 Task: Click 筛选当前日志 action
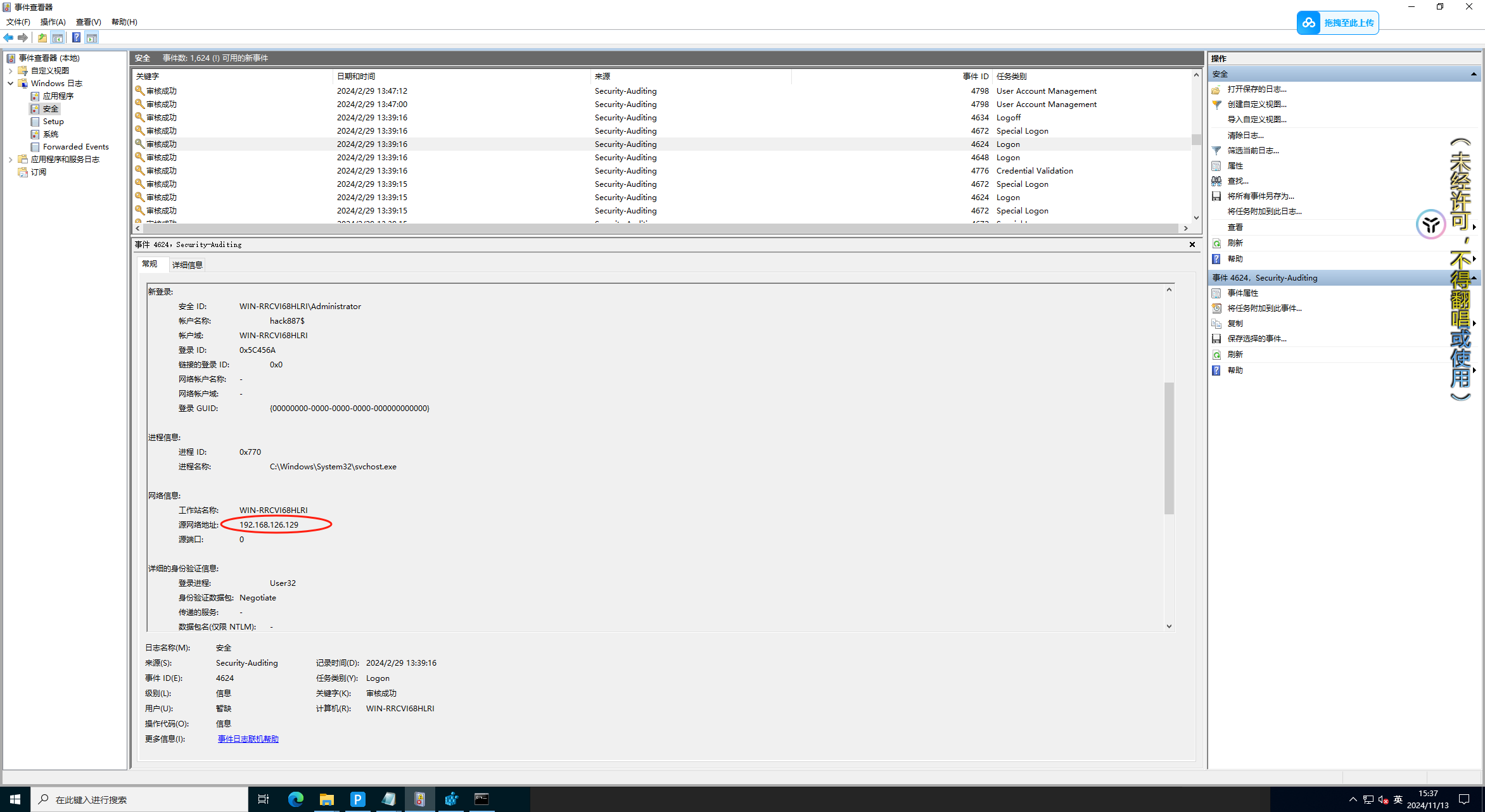click(x=1253, y=151)
